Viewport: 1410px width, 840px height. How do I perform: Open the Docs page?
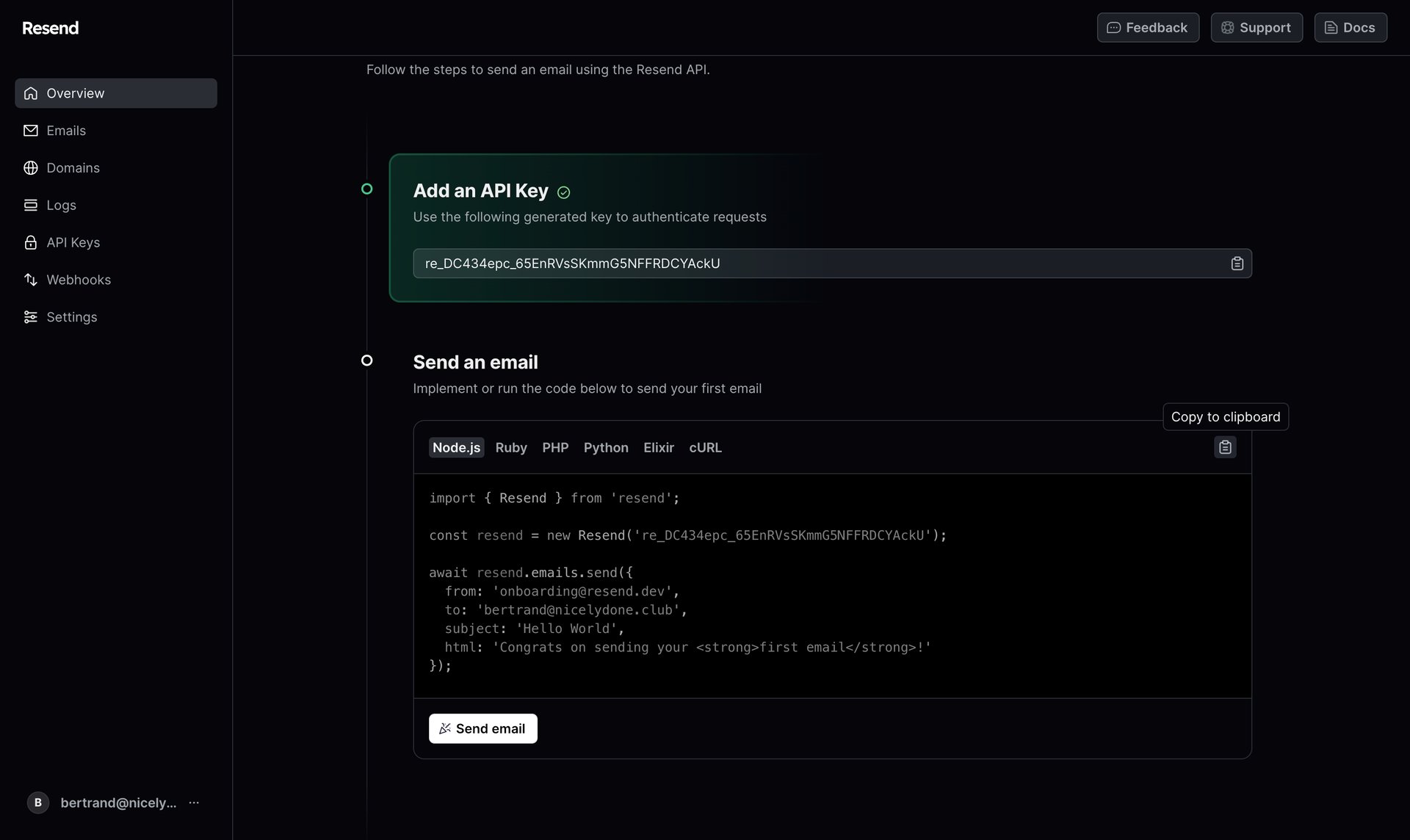click(x=1350, y=27)
